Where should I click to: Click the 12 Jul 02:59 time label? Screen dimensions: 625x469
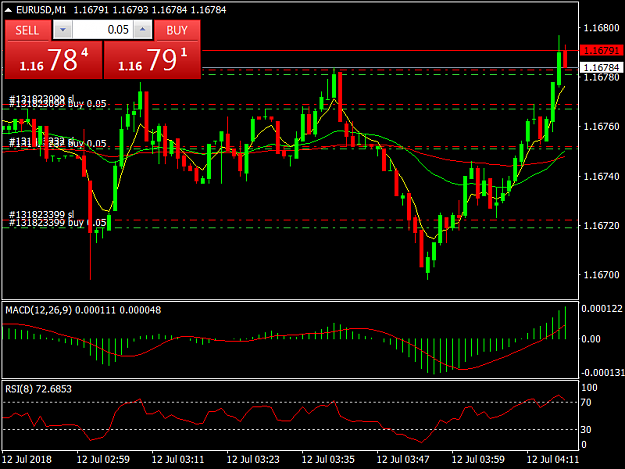pos(103,459)
